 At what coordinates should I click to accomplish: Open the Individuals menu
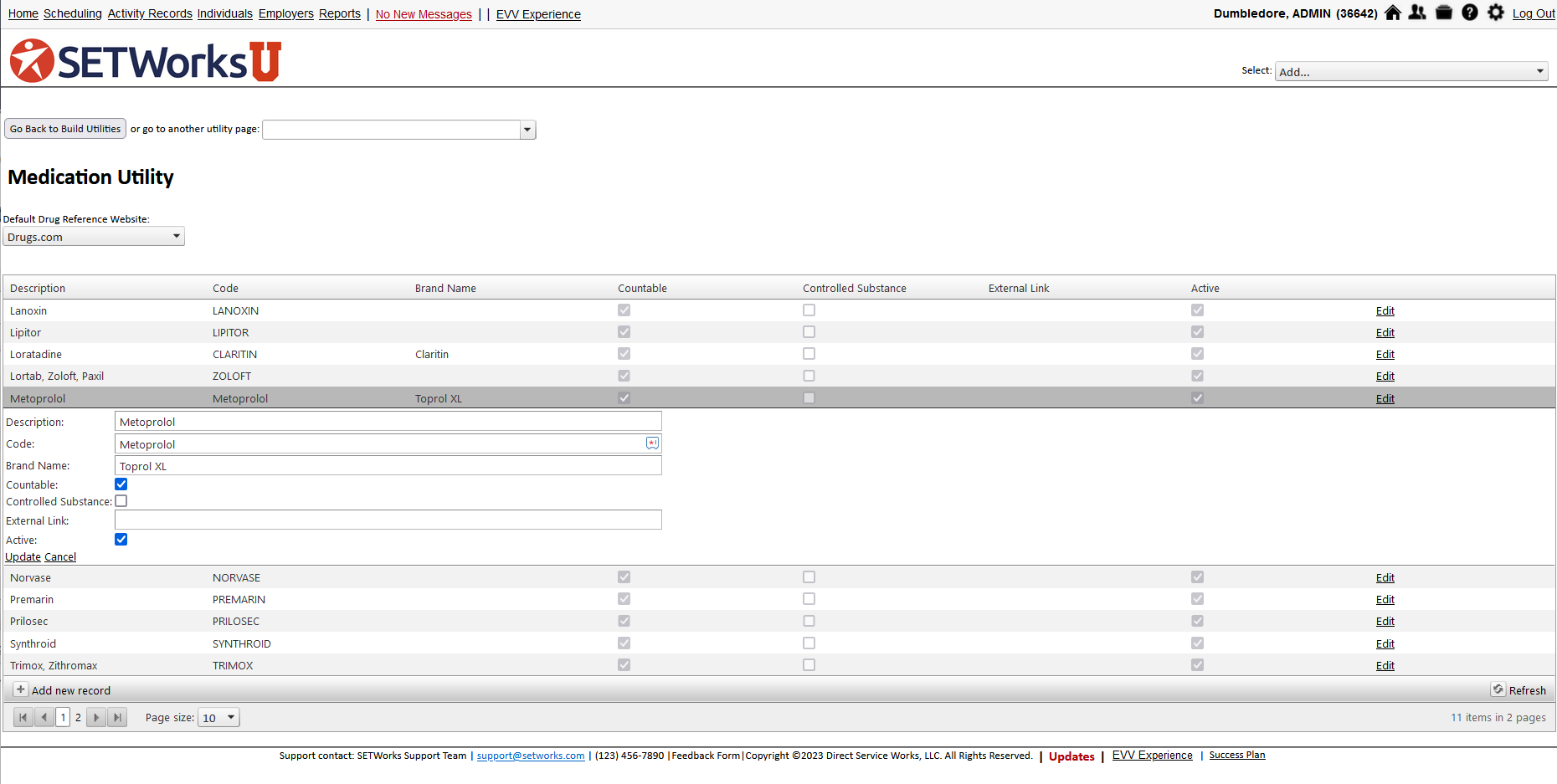(225, 14)
